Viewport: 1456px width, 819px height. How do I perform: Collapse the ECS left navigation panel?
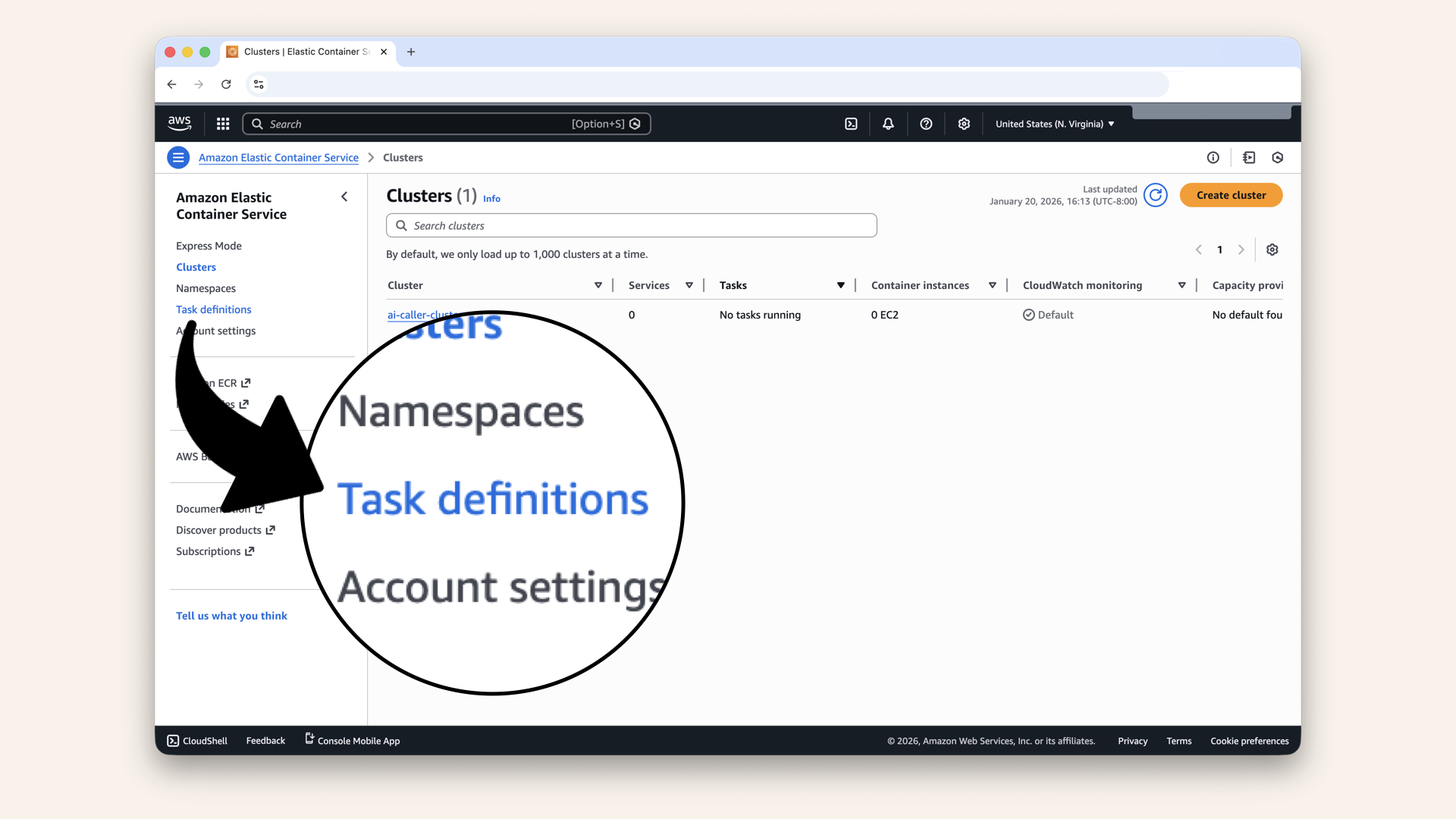tap(344, 196)
